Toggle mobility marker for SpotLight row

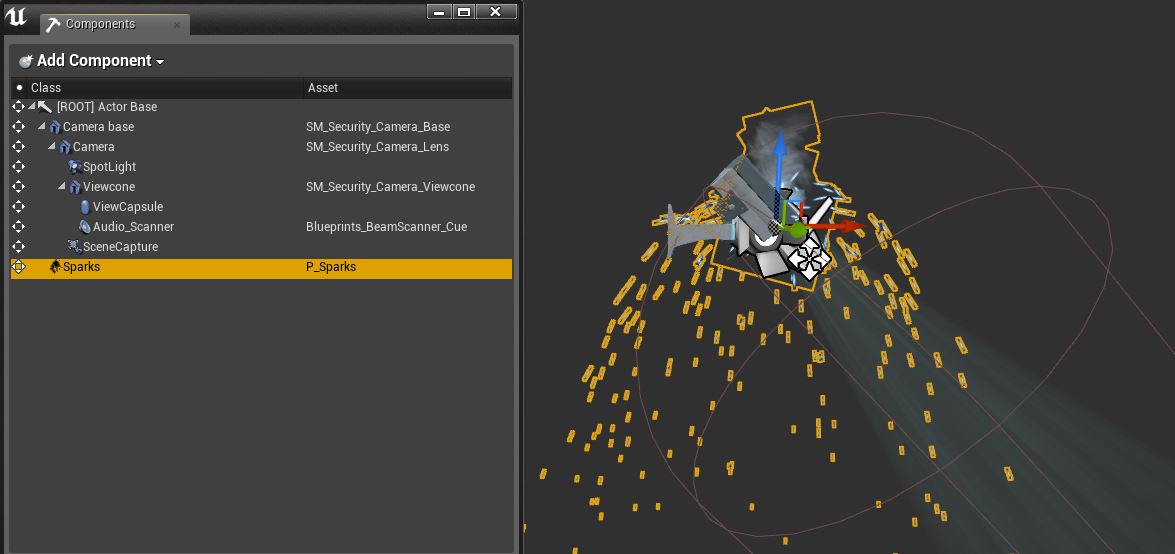(x=19, y=166)
